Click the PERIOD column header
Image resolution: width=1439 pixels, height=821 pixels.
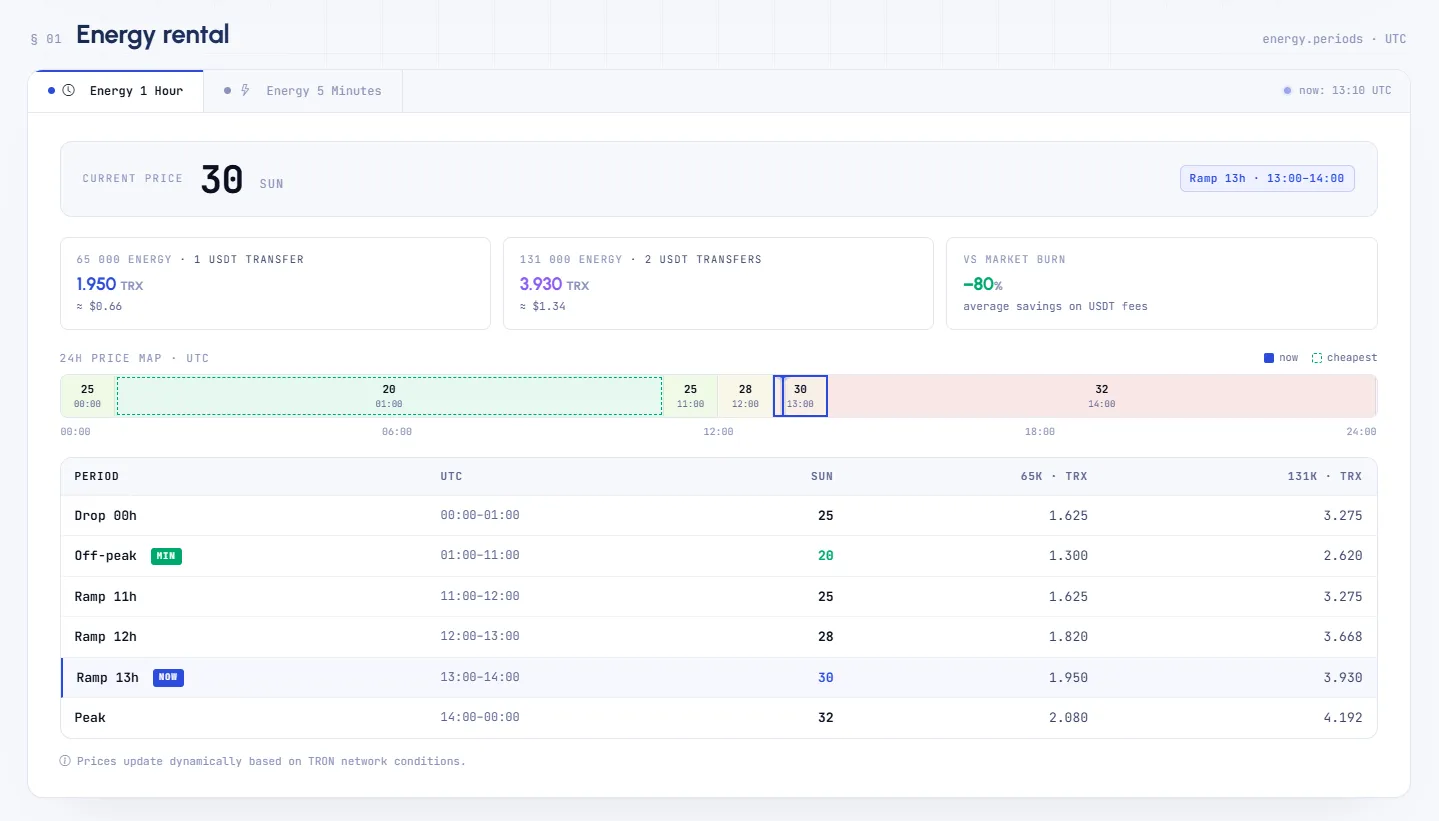[x=97, y=477]
